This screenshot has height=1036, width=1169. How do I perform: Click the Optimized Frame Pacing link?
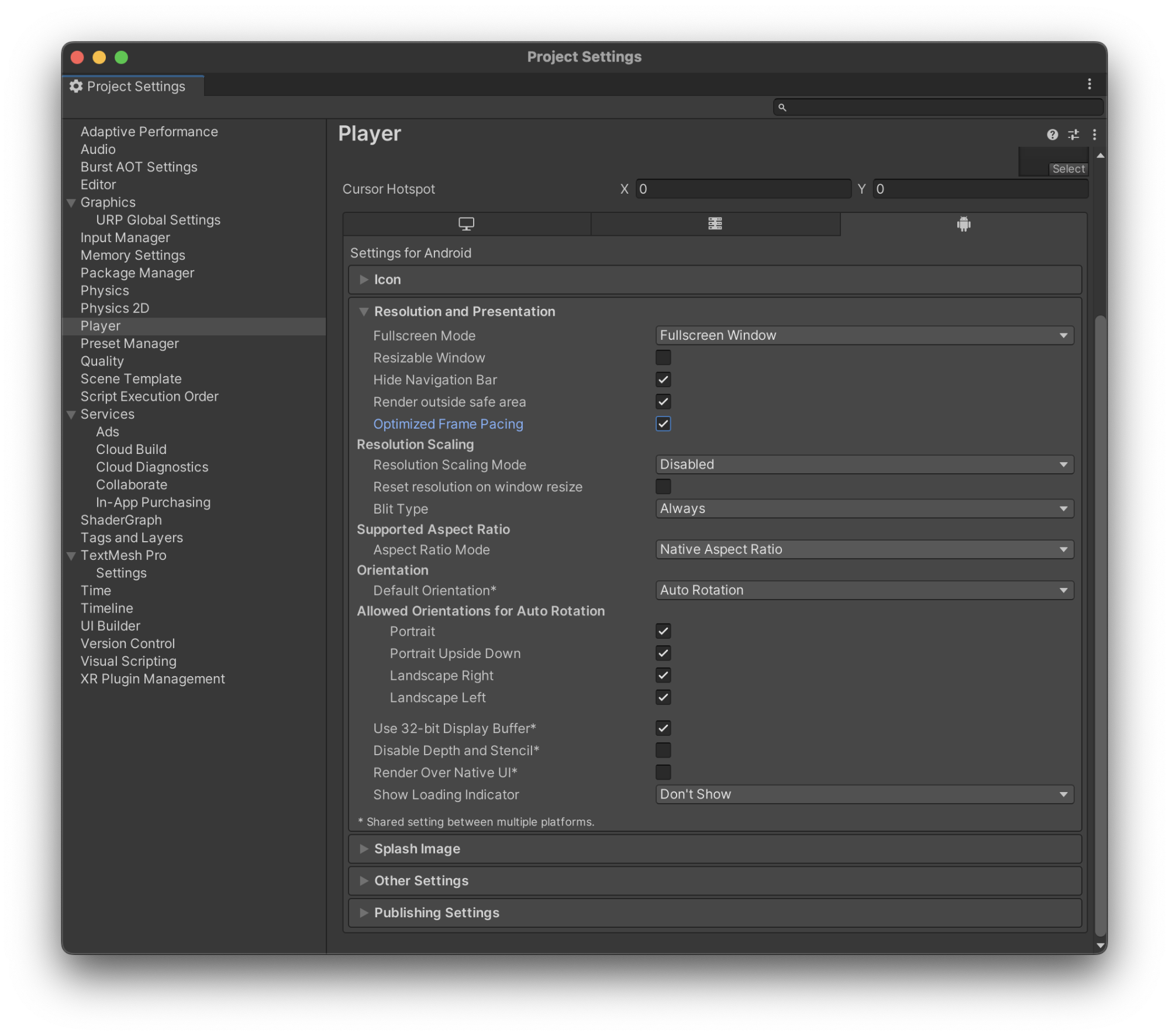448,424
